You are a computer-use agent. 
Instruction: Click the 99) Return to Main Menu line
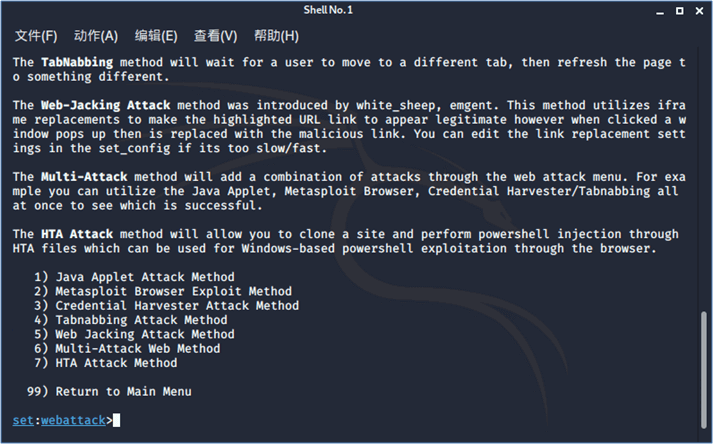pyautogui.click(x=109, y=392)
